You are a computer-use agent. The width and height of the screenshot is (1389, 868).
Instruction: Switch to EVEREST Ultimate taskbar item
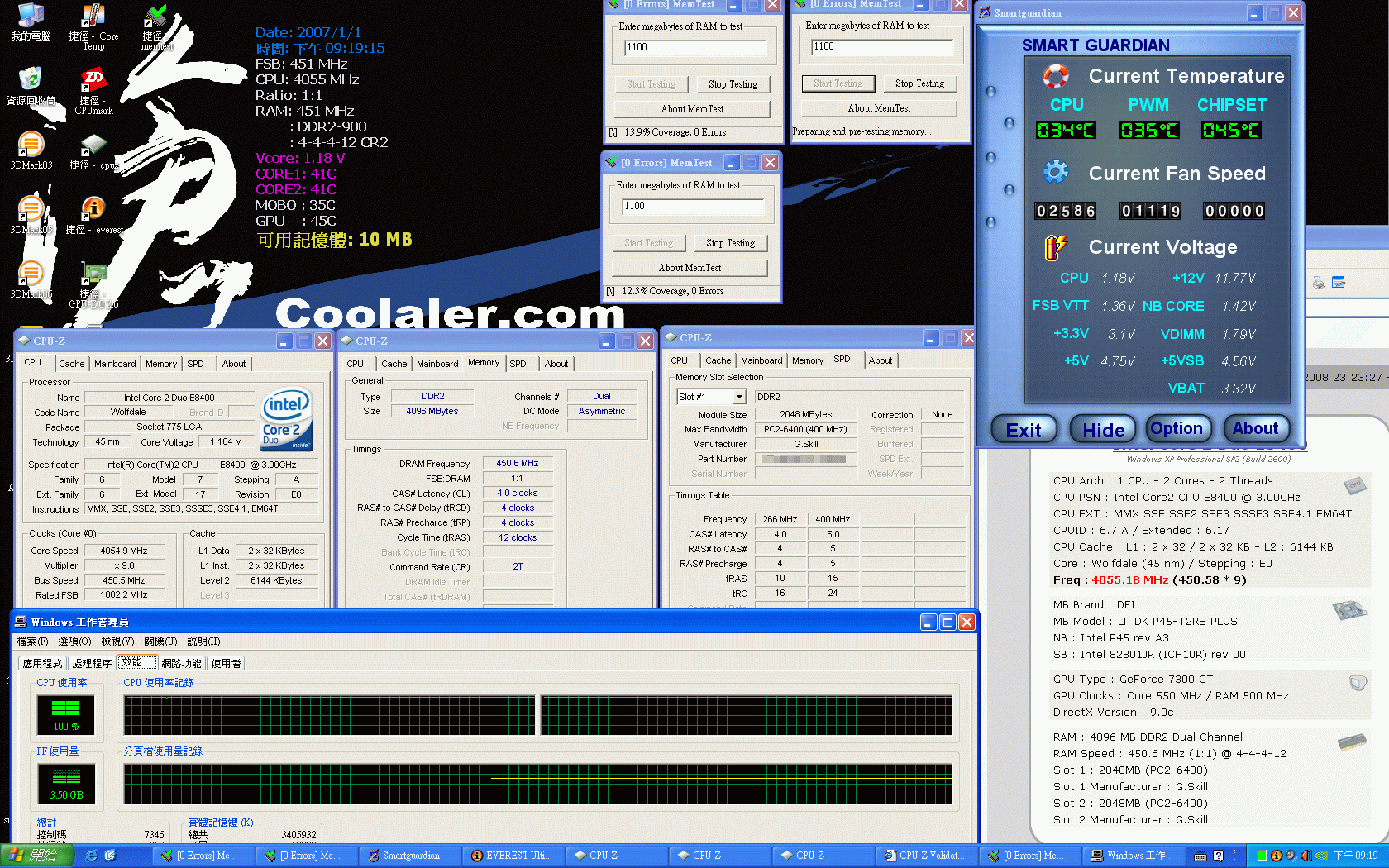point(513,856)
